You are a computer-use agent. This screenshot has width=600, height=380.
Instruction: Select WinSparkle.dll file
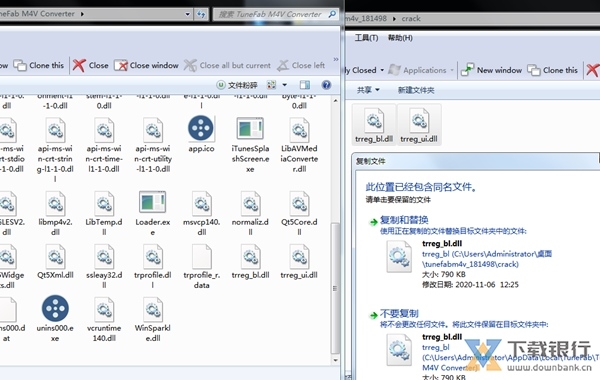[153, 320]
